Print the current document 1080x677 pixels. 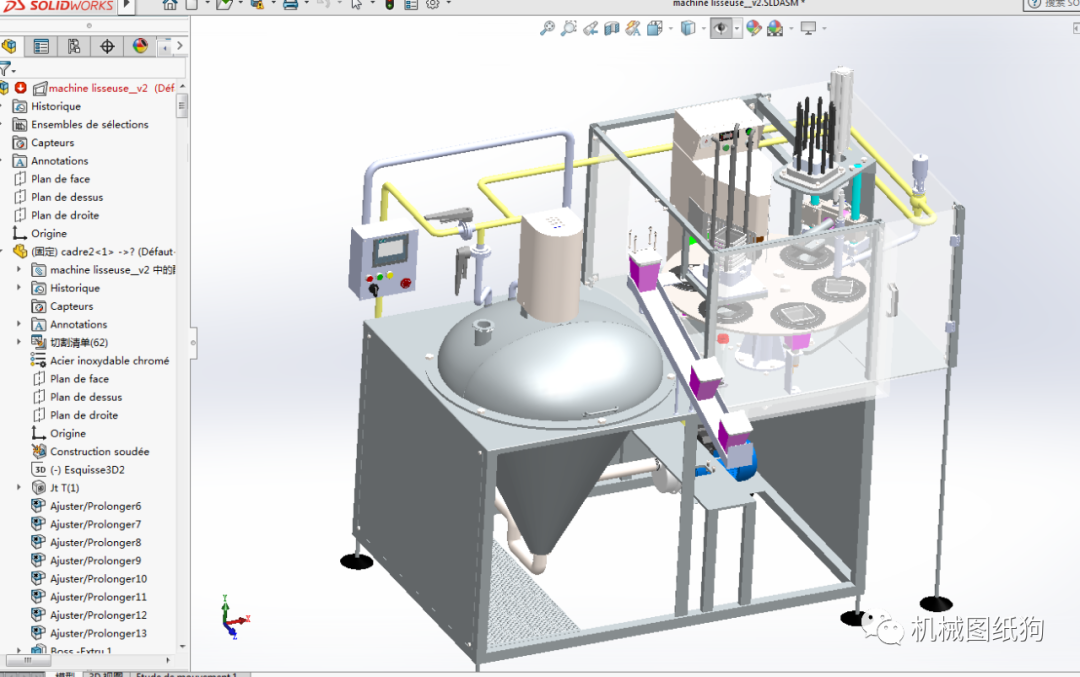click(x=291, y=4)
